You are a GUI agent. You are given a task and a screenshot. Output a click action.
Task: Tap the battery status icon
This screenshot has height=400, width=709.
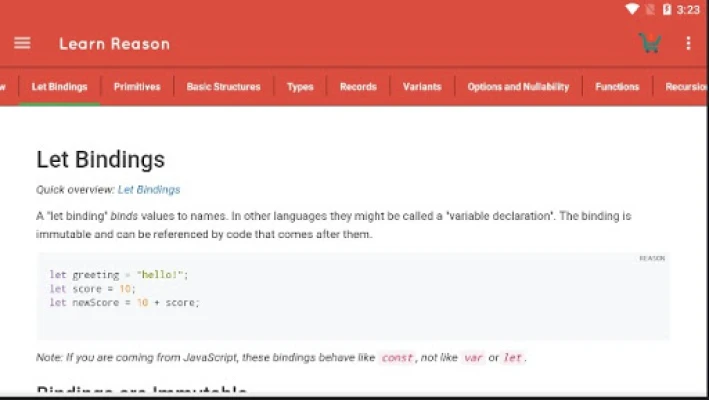click(667, 9)
